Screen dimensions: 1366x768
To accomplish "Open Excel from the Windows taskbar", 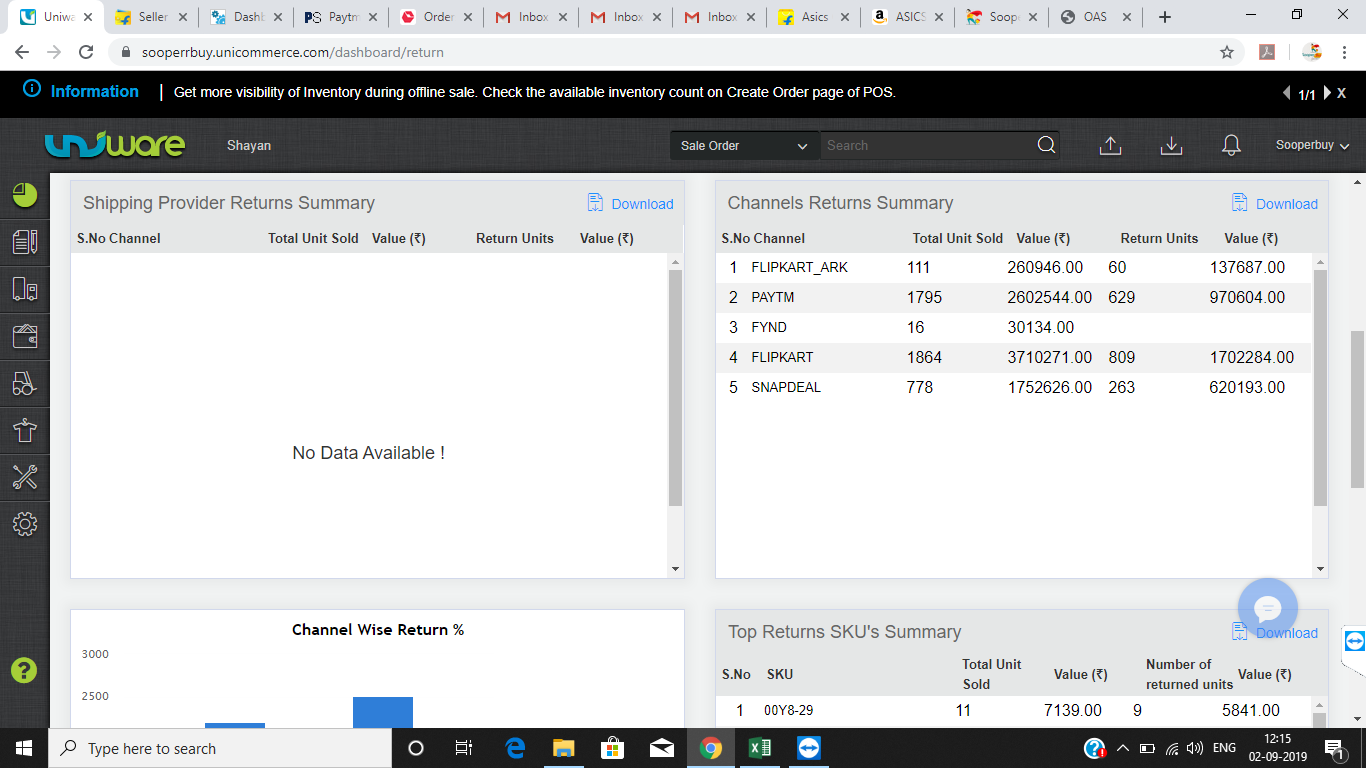I will [760, 748].
